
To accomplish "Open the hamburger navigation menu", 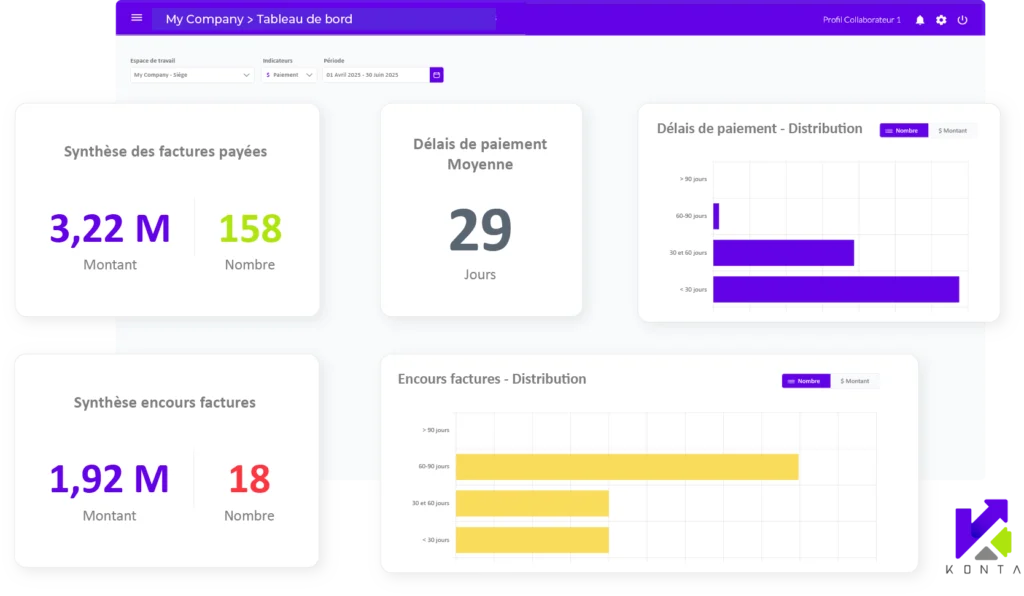I will (x=136, y=18).
